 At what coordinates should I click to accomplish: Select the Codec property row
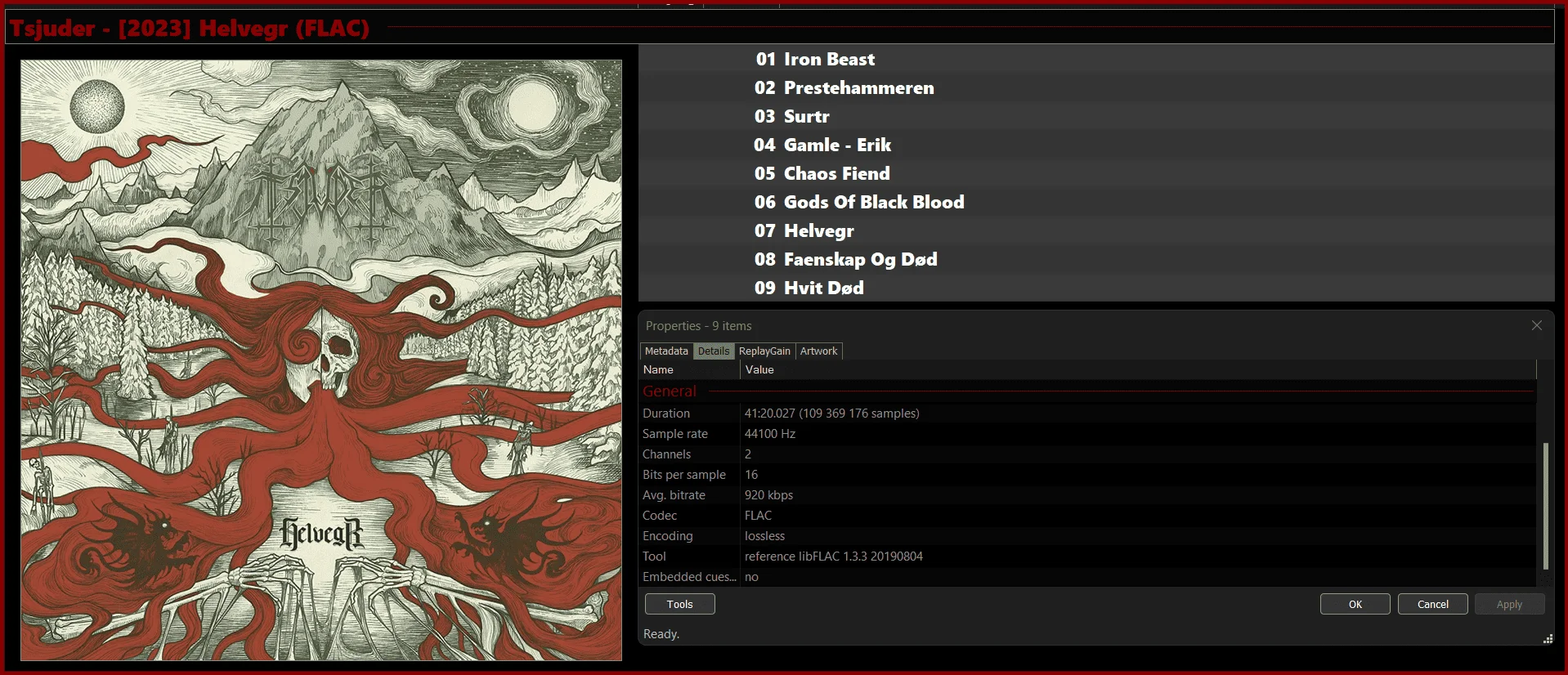(x=1087, y=516)
